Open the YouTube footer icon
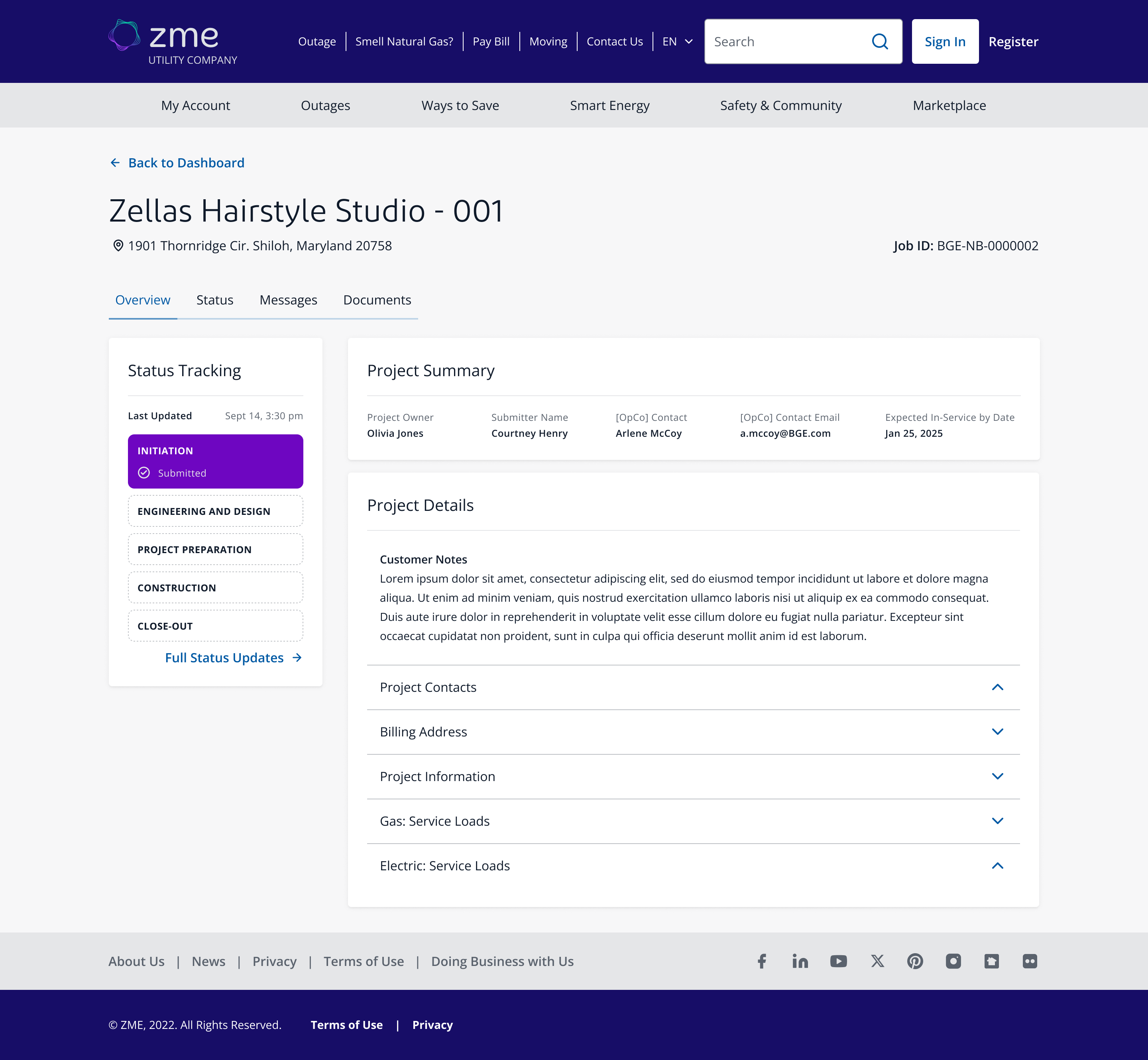The image size is (1148, 1060). coord(838,961)
